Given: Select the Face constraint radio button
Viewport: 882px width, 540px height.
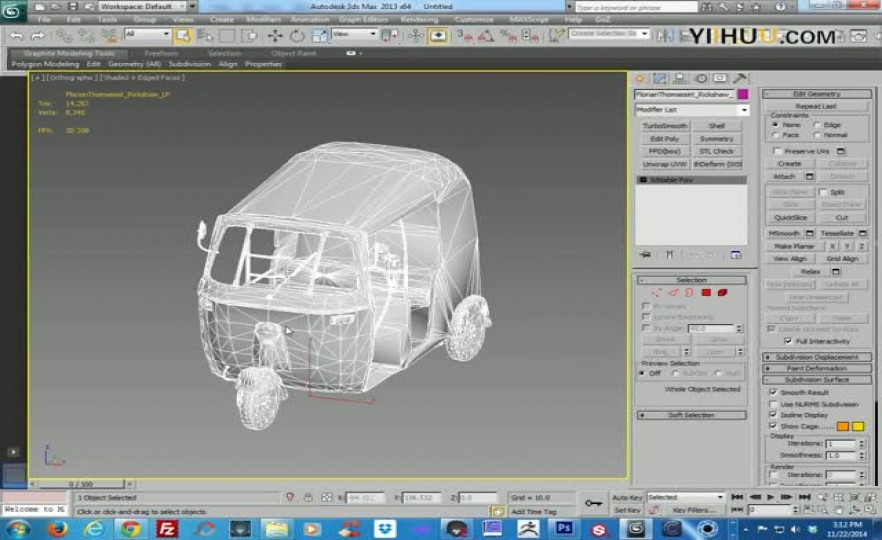Looking at the screenshot, I should click(775, 135).
